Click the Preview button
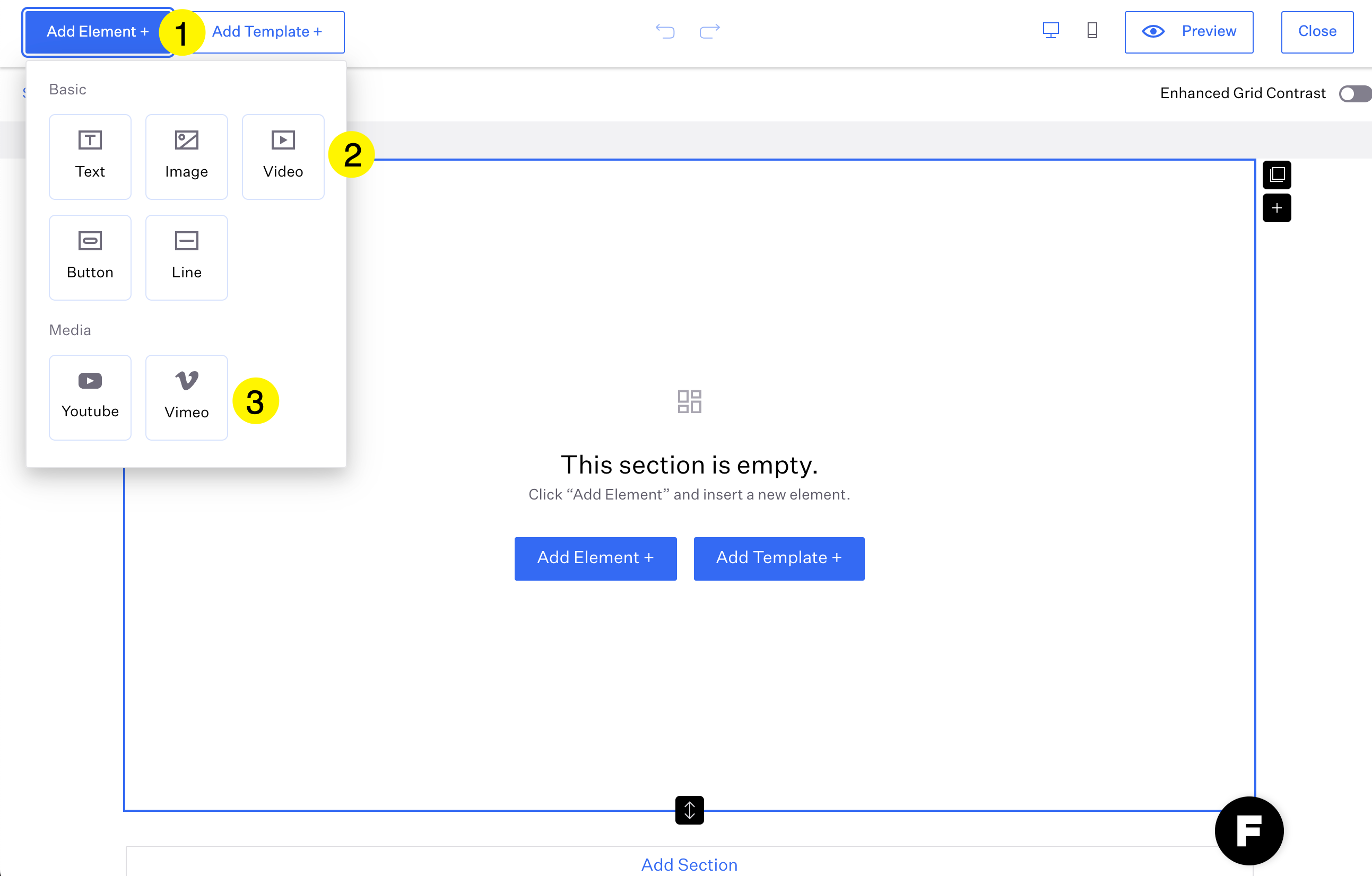Image resolution: width=1372 pixels, height=876 pixels. [1188, 32]
